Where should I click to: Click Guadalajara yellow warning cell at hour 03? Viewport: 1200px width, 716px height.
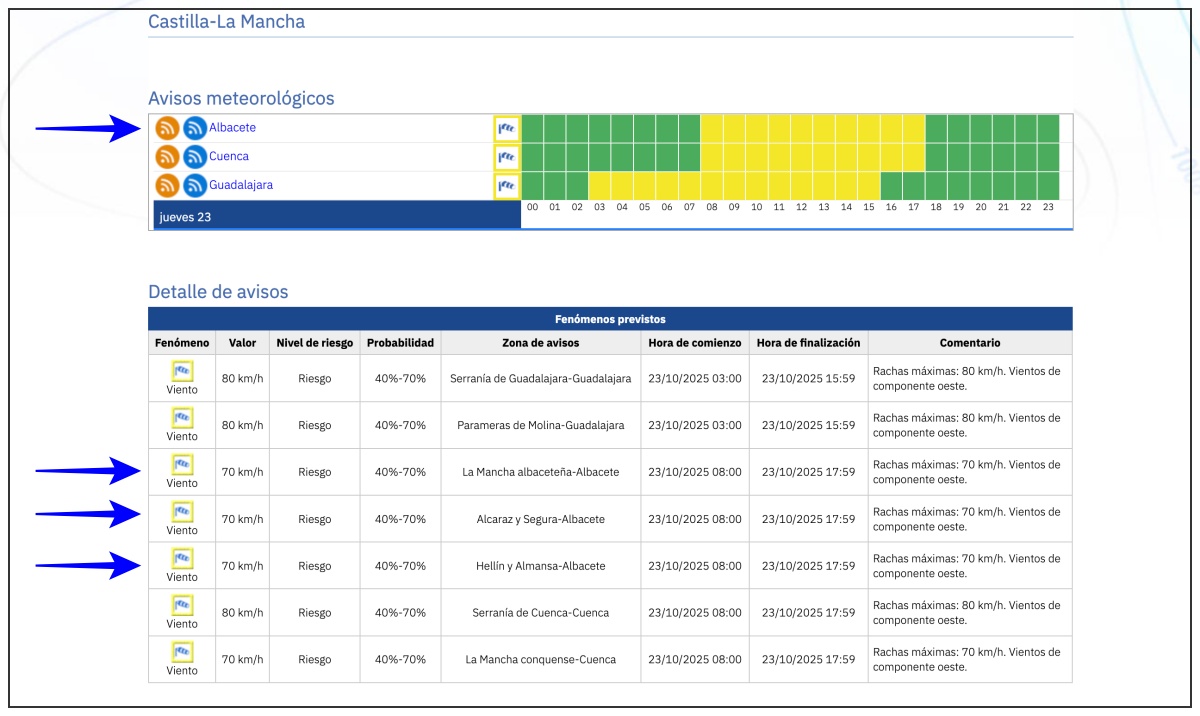[599, 186]
